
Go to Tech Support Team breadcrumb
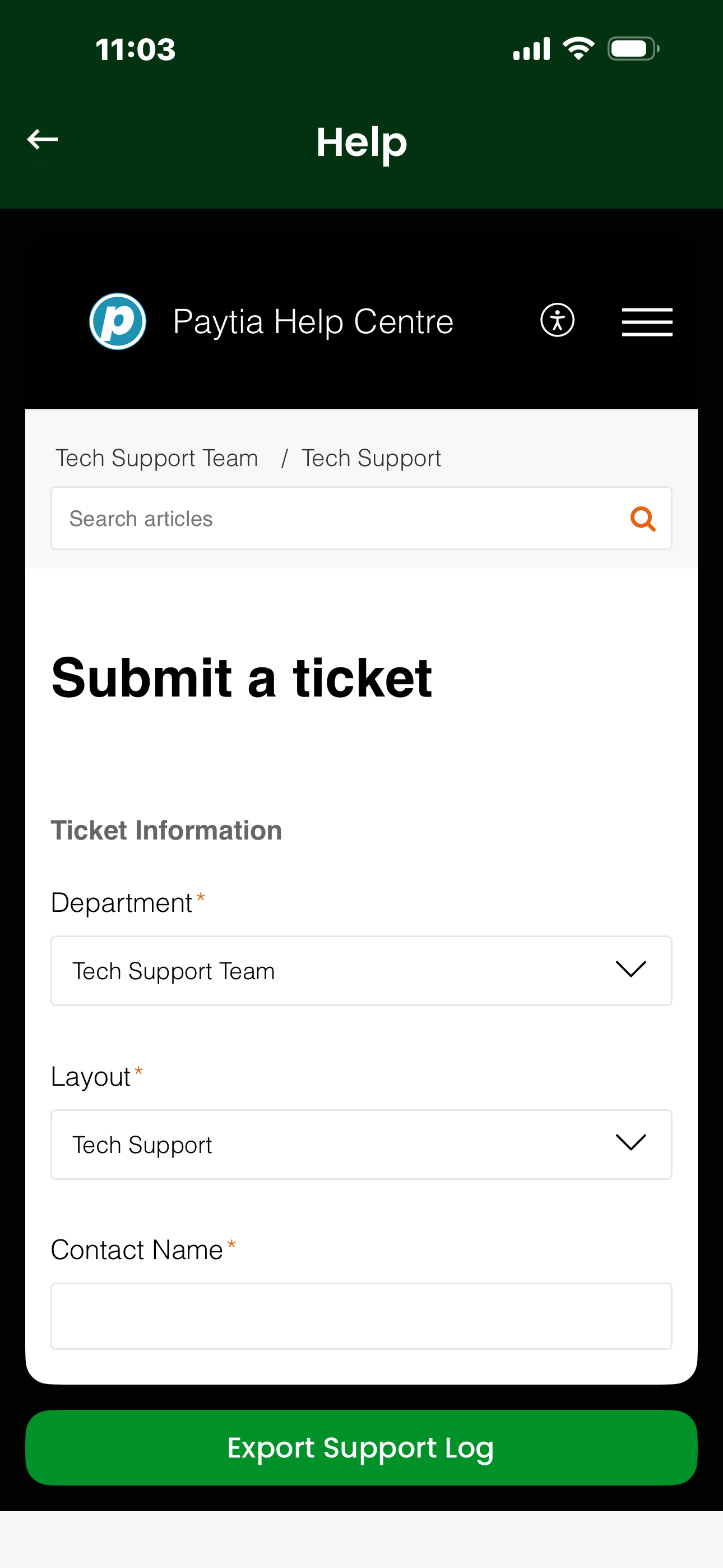(157, 458)
